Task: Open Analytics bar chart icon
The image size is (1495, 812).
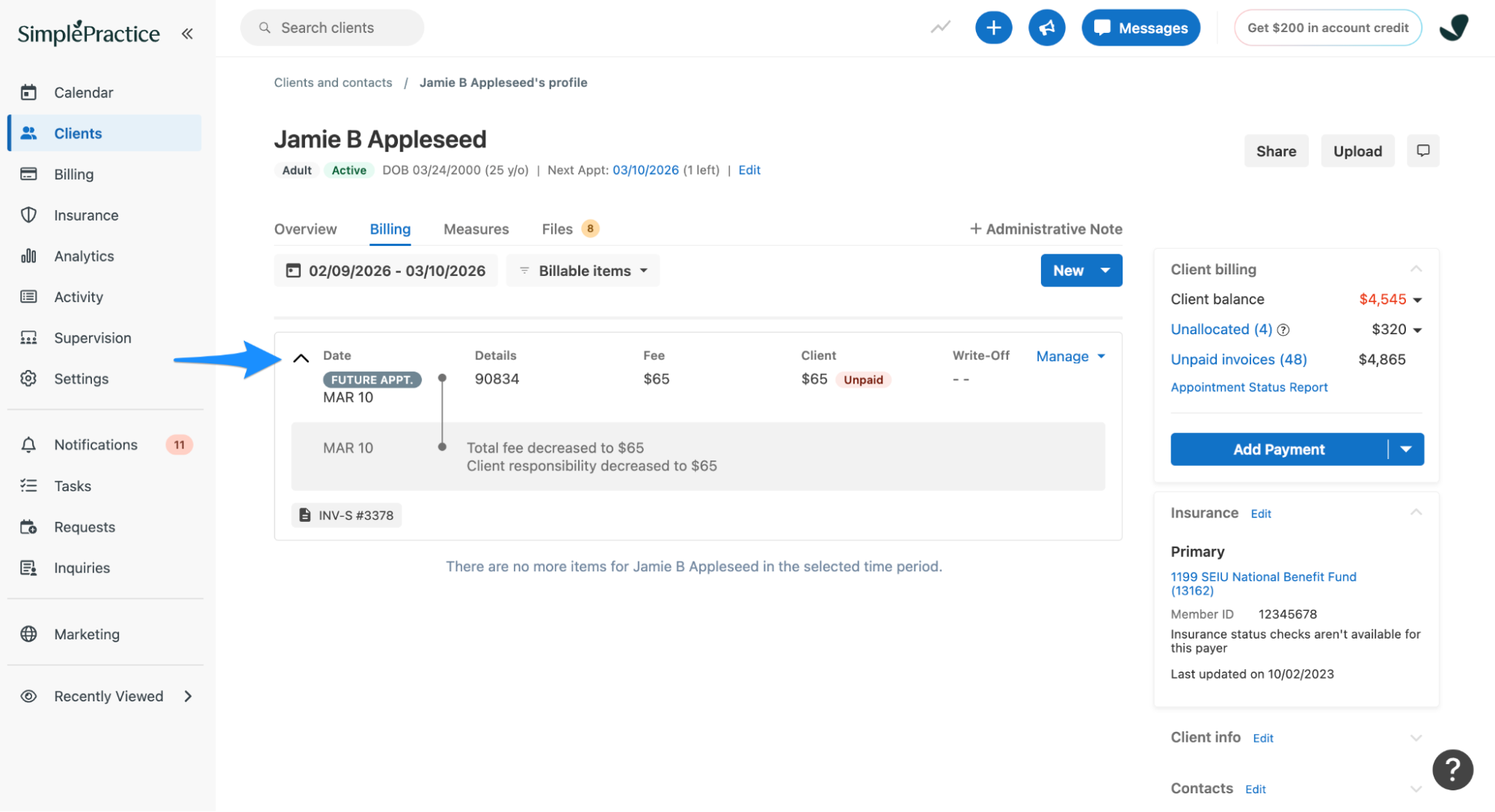Action: pos(28,256)
